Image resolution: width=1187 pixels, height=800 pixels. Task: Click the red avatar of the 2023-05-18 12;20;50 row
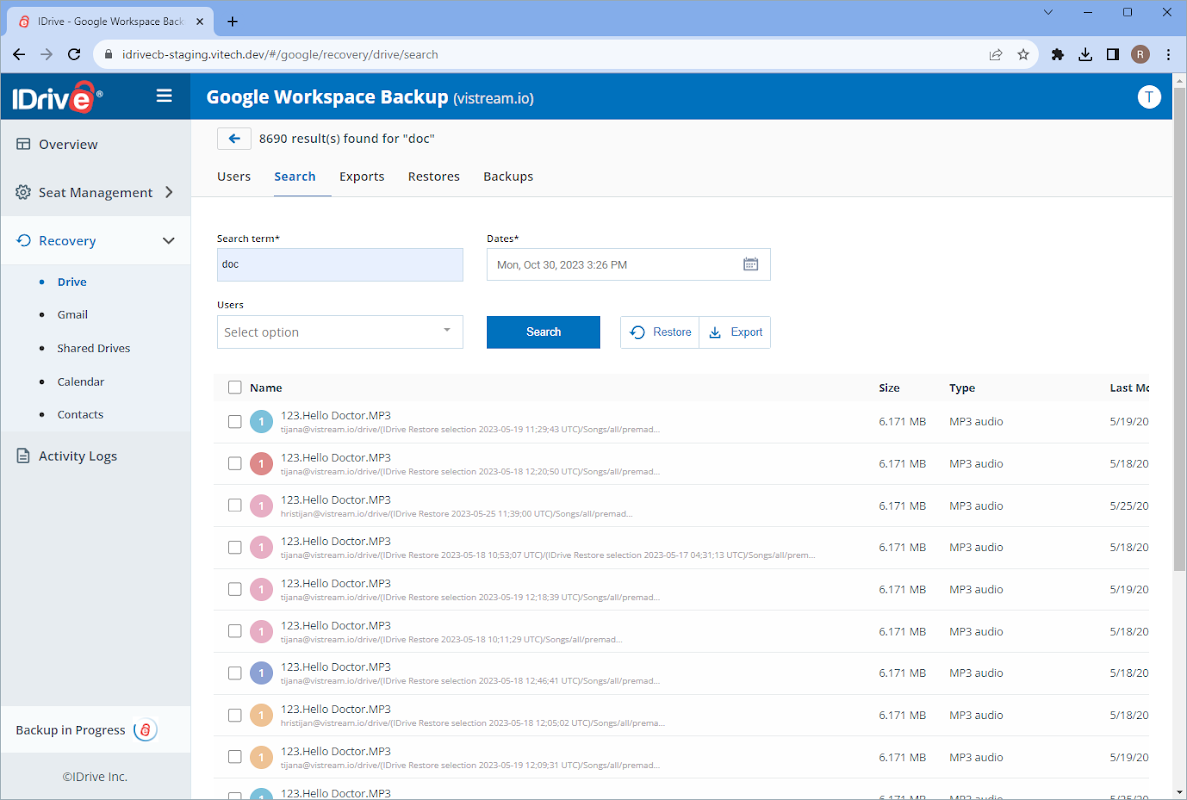click(x=261, y=463)
